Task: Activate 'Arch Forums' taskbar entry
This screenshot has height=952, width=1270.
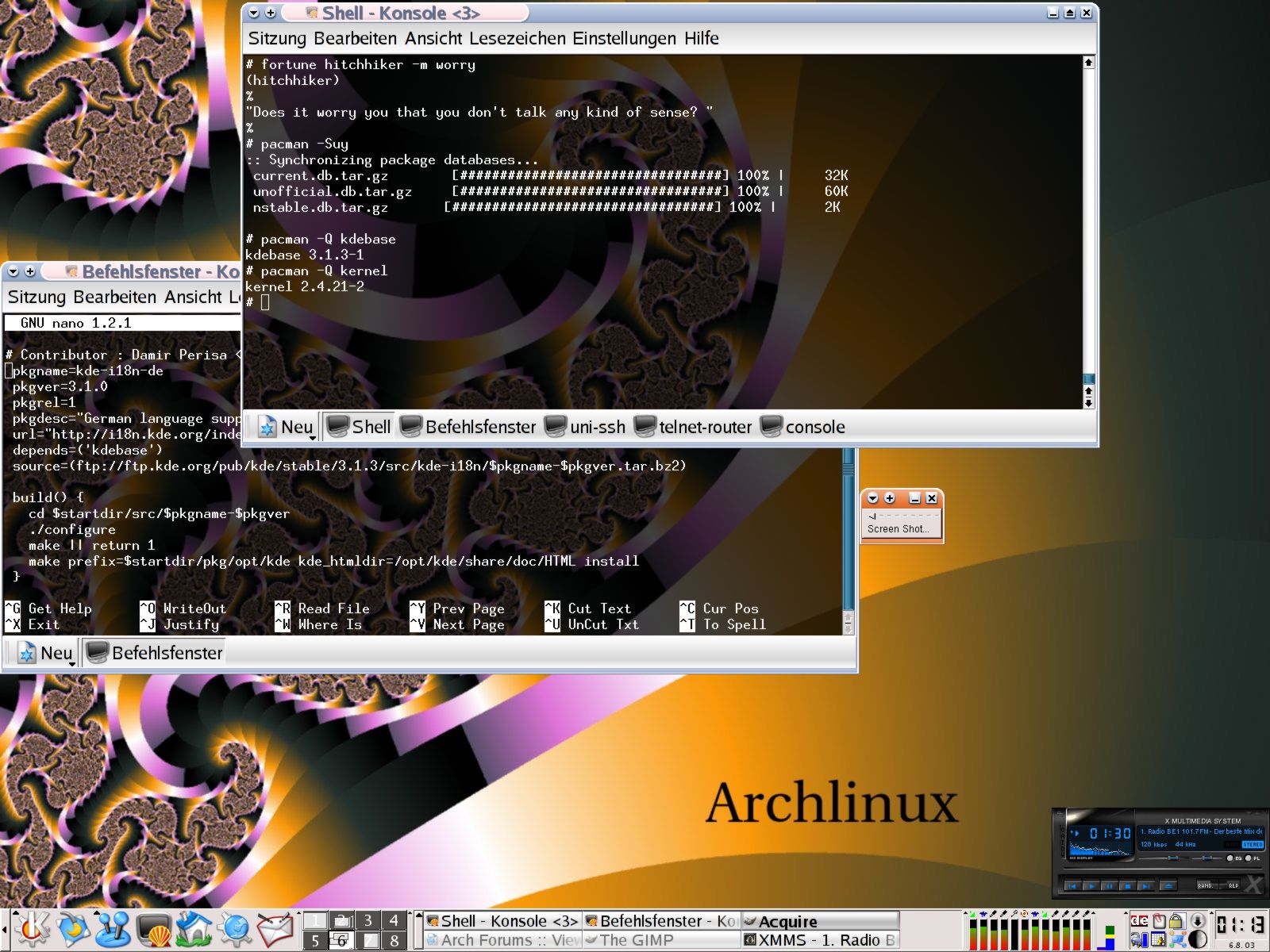Action: point(502,940)
